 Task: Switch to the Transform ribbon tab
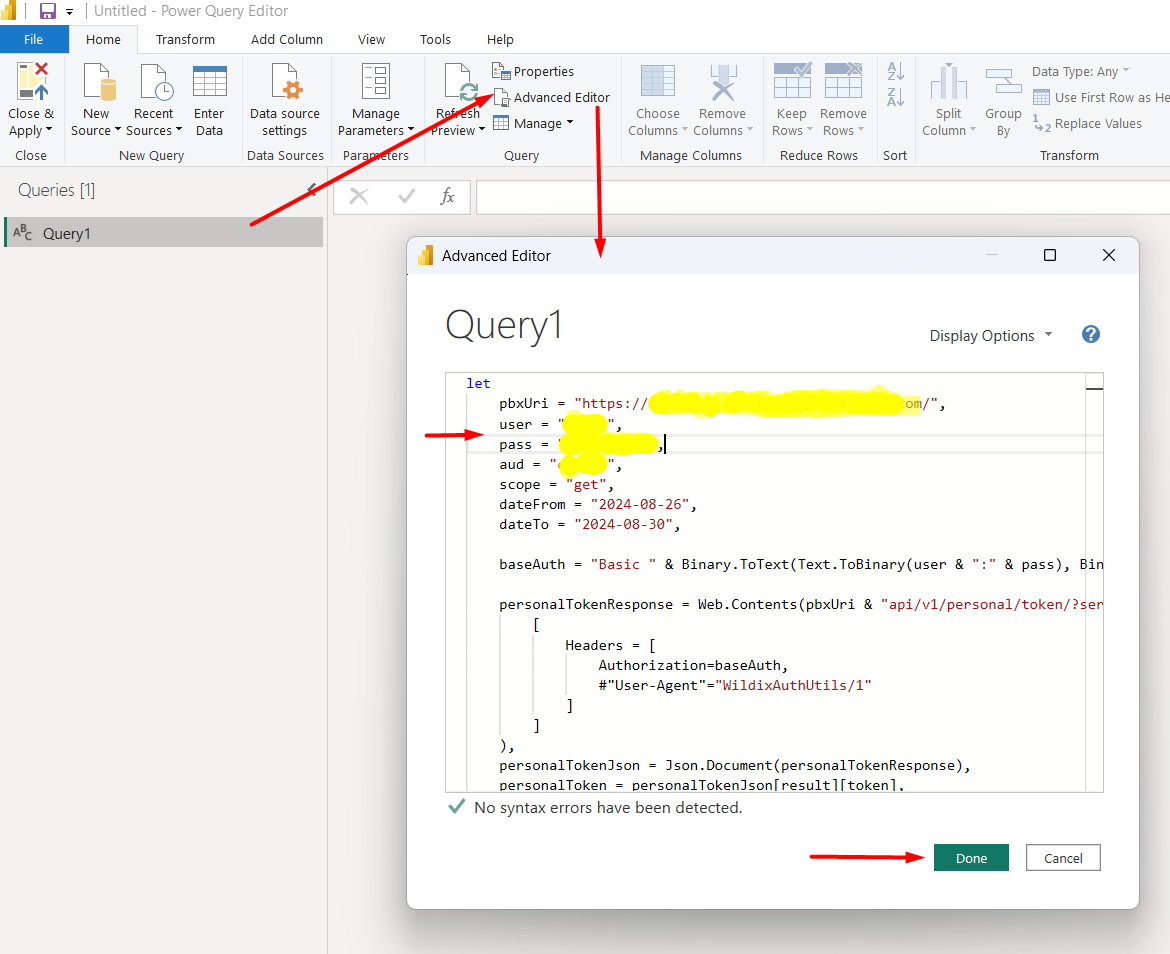185,39
